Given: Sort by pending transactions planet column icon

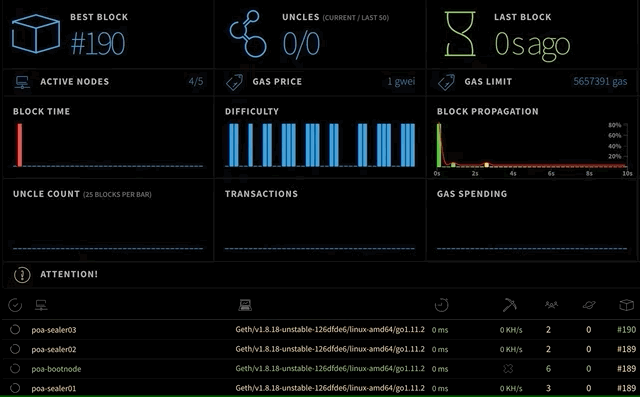Looking at the screenshot, I should pyautogui.click(x=589, y=305).
